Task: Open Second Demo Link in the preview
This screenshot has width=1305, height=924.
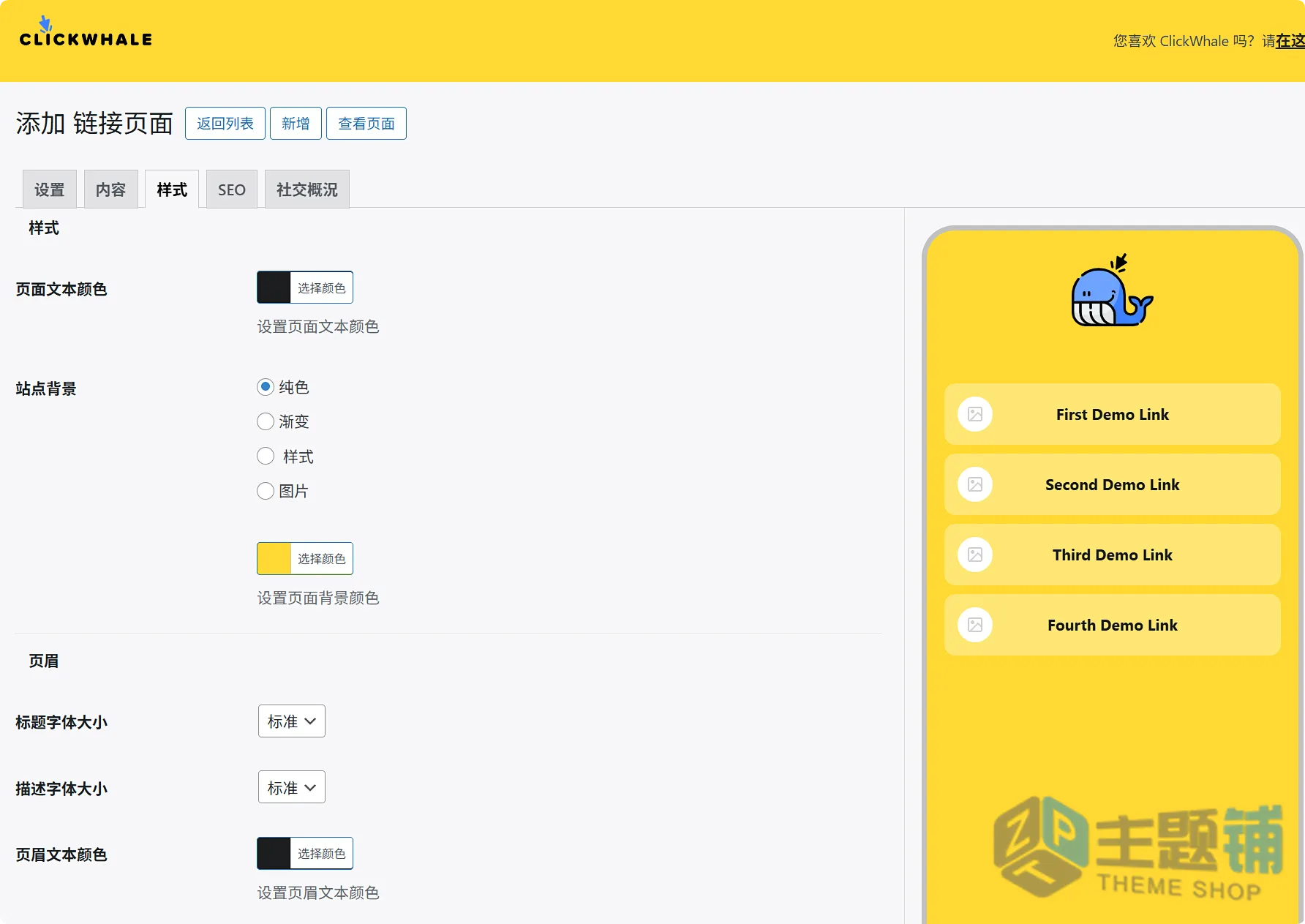Action: coord(1113,484)
